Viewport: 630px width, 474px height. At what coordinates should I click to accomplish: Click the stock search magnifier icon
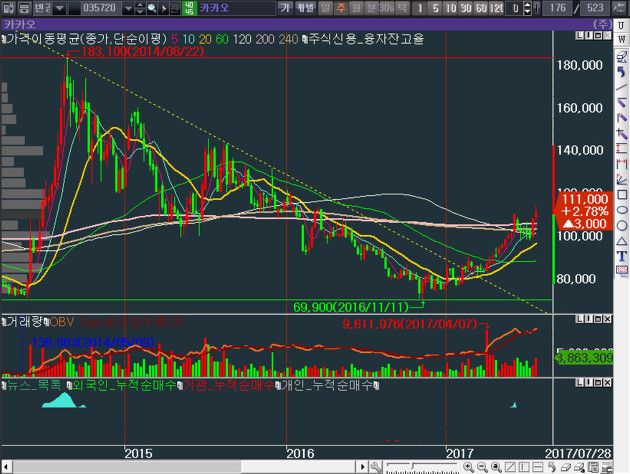tap(152, 8)
